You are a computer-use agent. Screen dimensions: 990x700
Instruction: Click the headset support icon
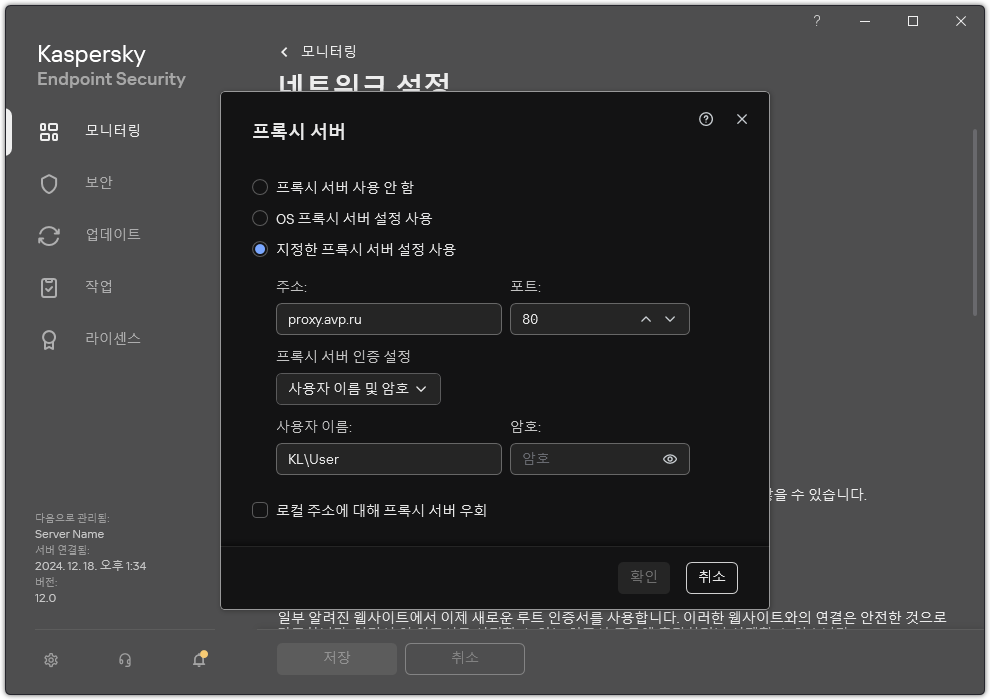(124, 660)
